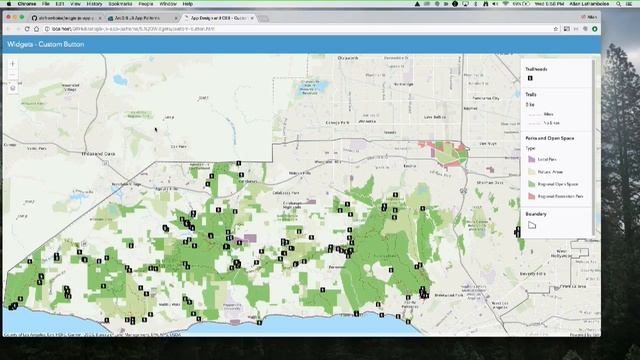Open the Edit menu
The image size is (640, 360).
[x=60, y=4]
